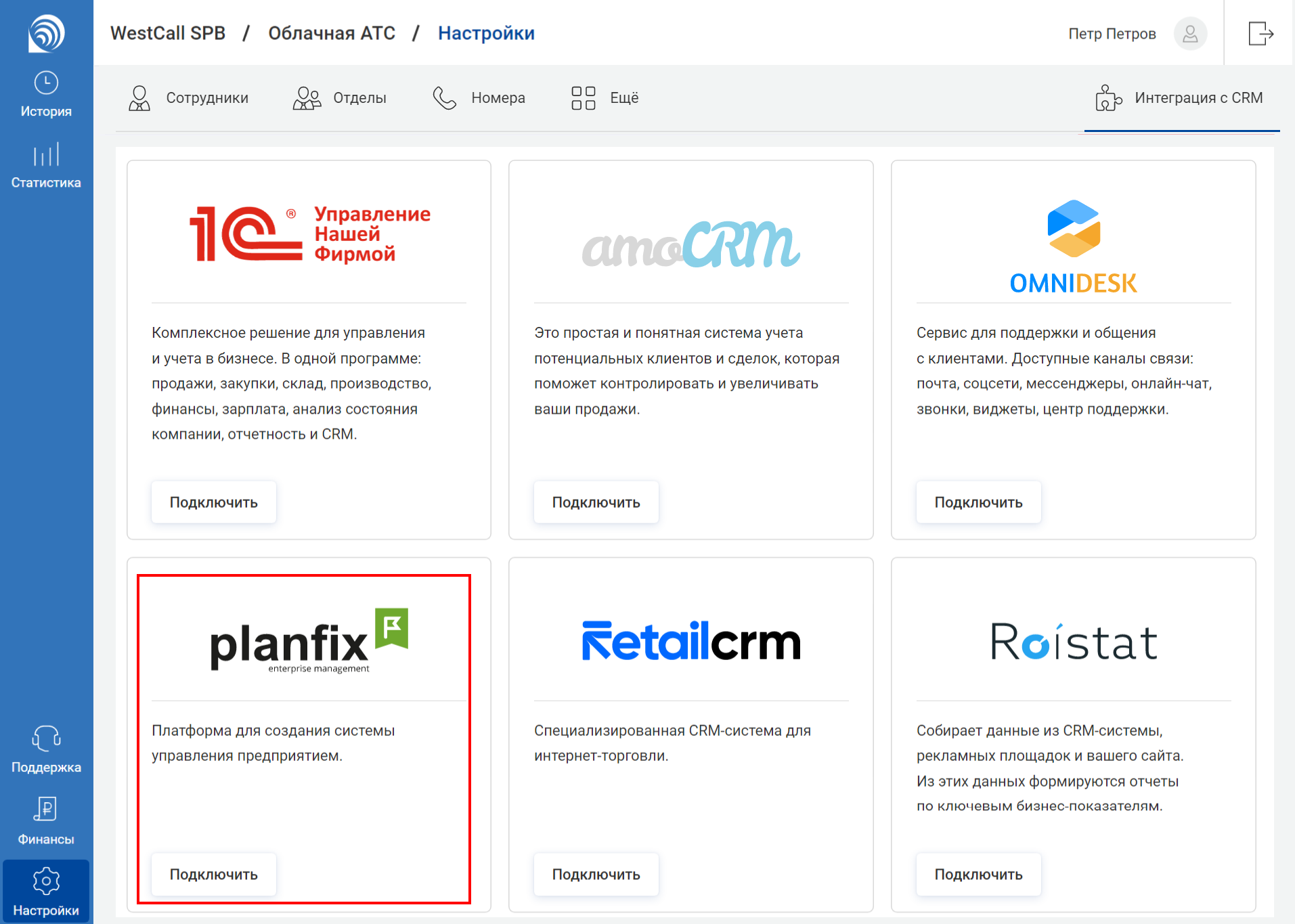Screen dimensions: 1295x924
Task: Click the Номера phone handset icon
Action: tap(445, 98)
